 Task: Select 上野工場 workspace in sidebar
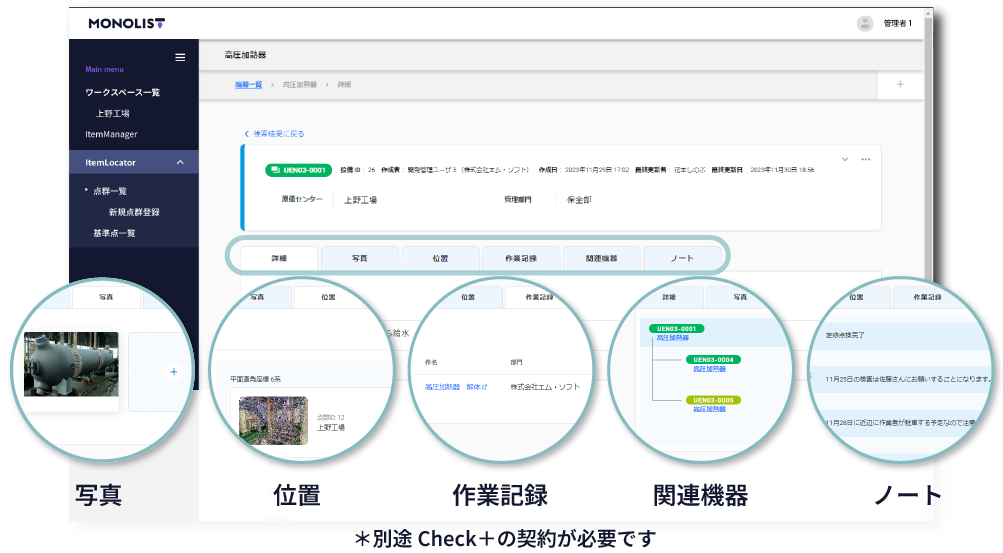click(x=113, y=113)
